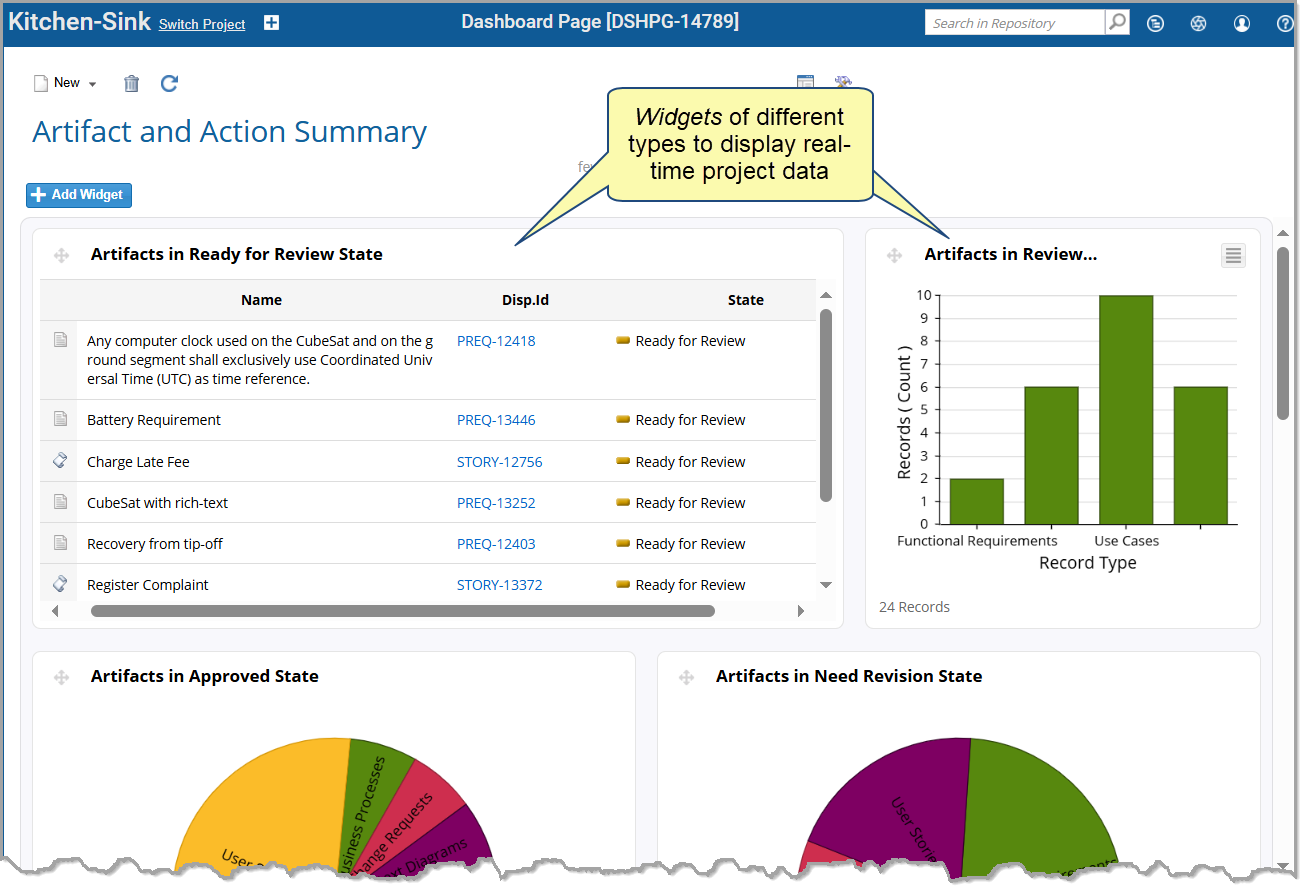The width and height of the screenshot is (1303, 896).
Task: Click the refresh icon in the toolbar
Action: 169,84
